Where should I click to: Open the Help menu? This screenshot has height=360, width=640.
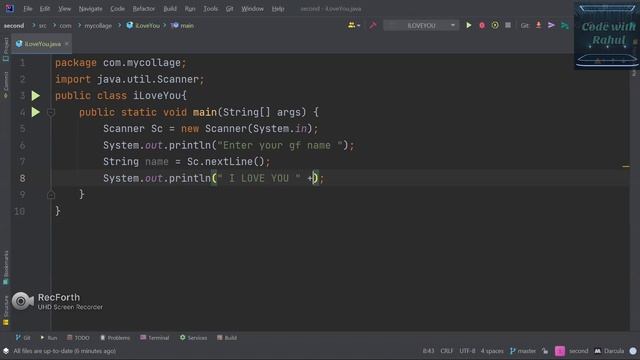tap(278, 9)
